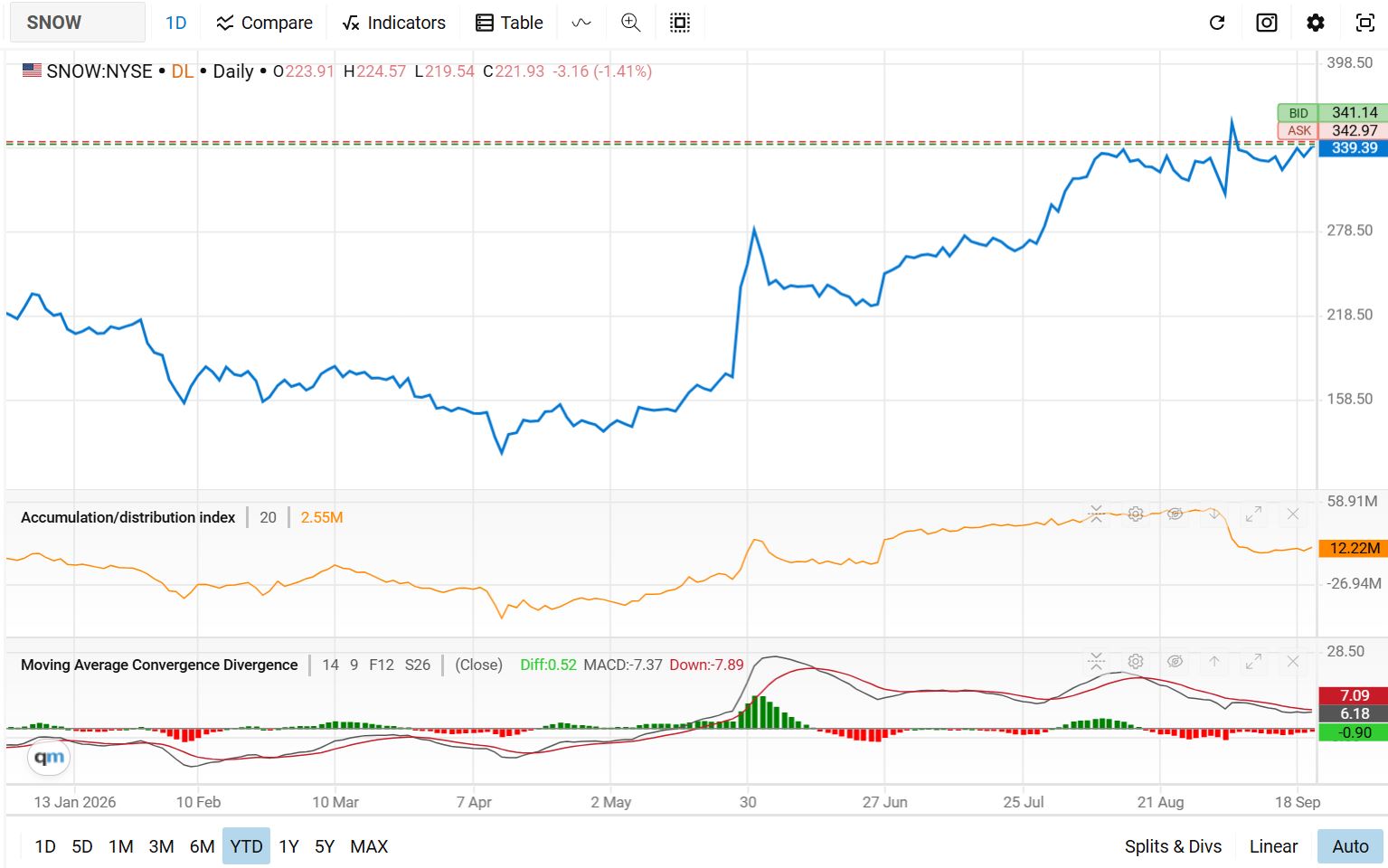Click the 398.50 price axis label
This screenshot has height=868, width=1388.
click(x=1350, y=62)
